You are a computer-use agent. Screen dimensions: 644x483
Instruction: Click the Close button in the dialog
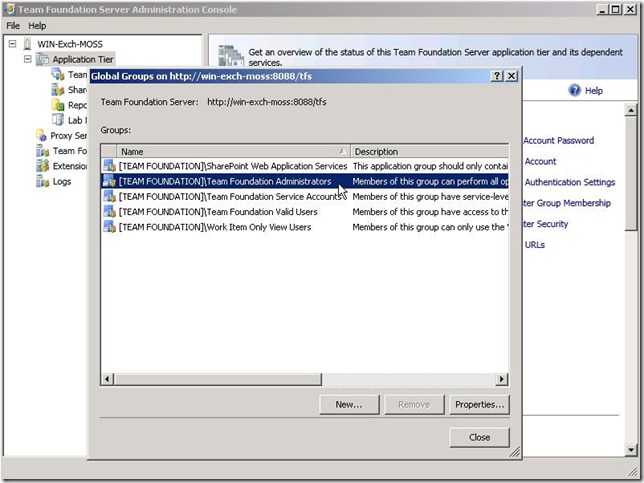click(x=479, y=437)
